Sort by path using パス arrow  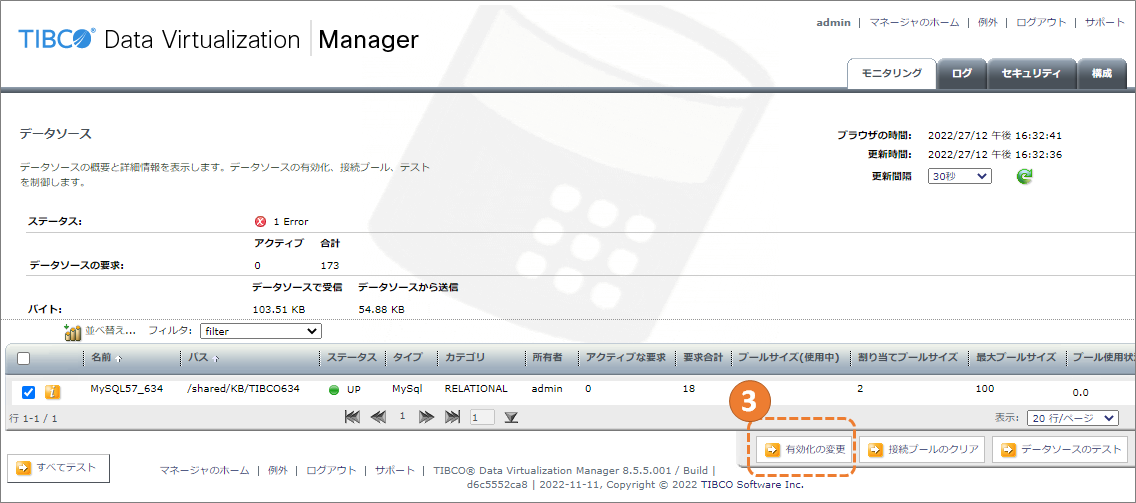[x=216, y=359]
